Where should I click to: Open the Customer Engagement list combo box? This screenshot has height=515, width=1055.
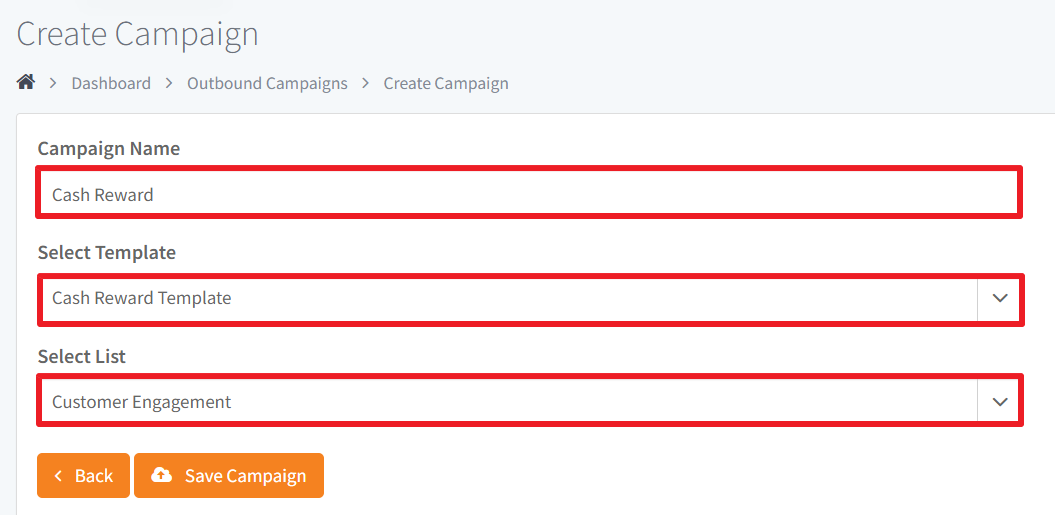(530, 401)
